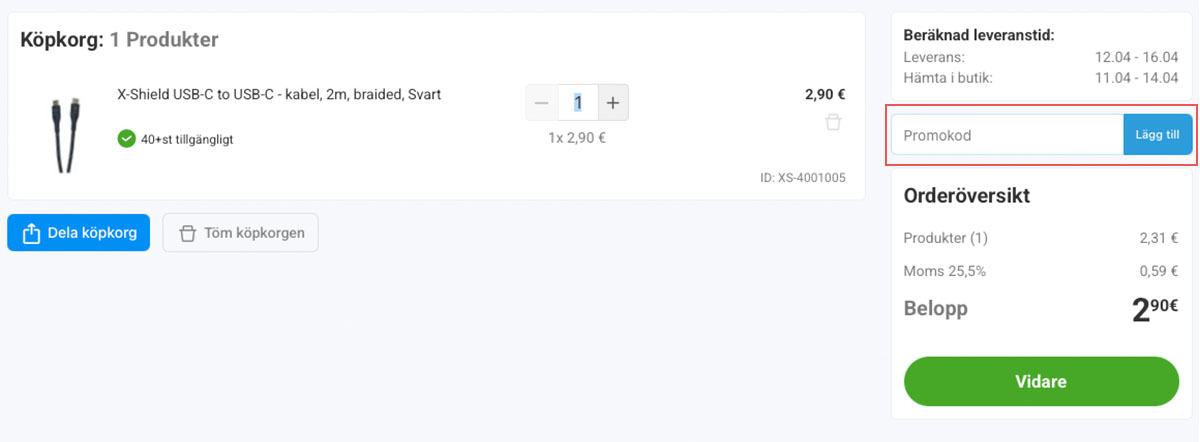Open the X-Shield USB-C cable product link

click(x=279, y=95)
